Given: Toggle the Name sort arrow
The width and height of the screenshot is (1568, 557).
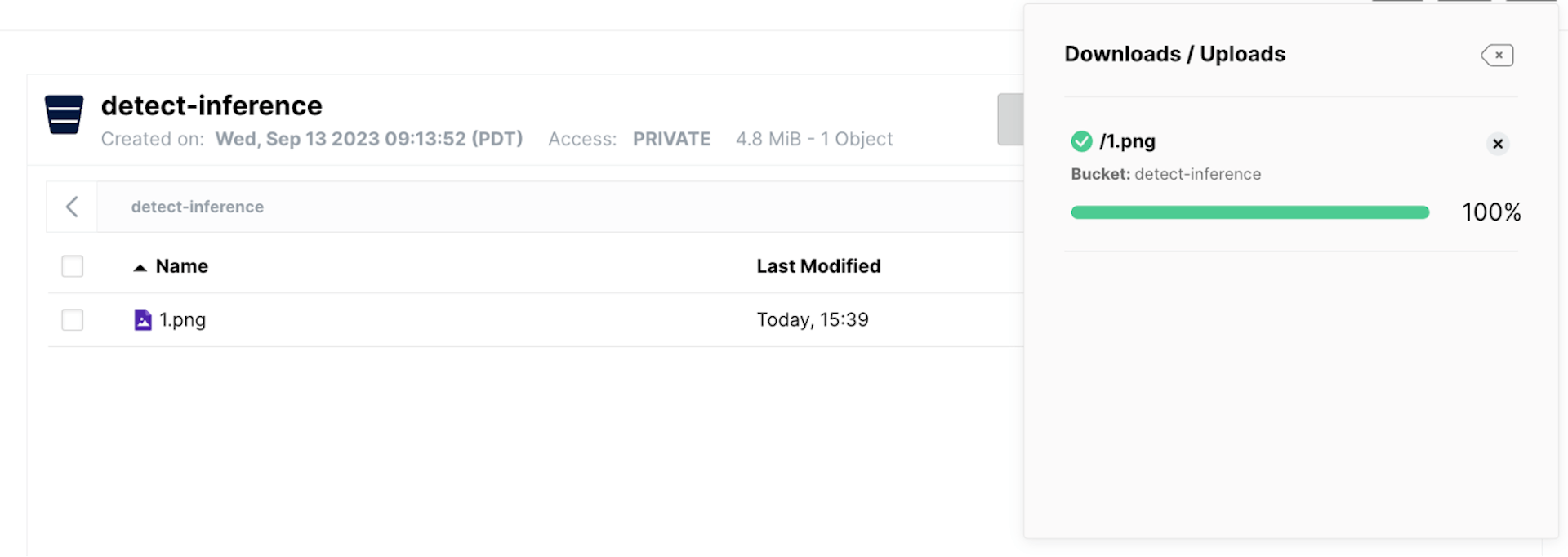Looking at the screenshot, I should 140,267.
